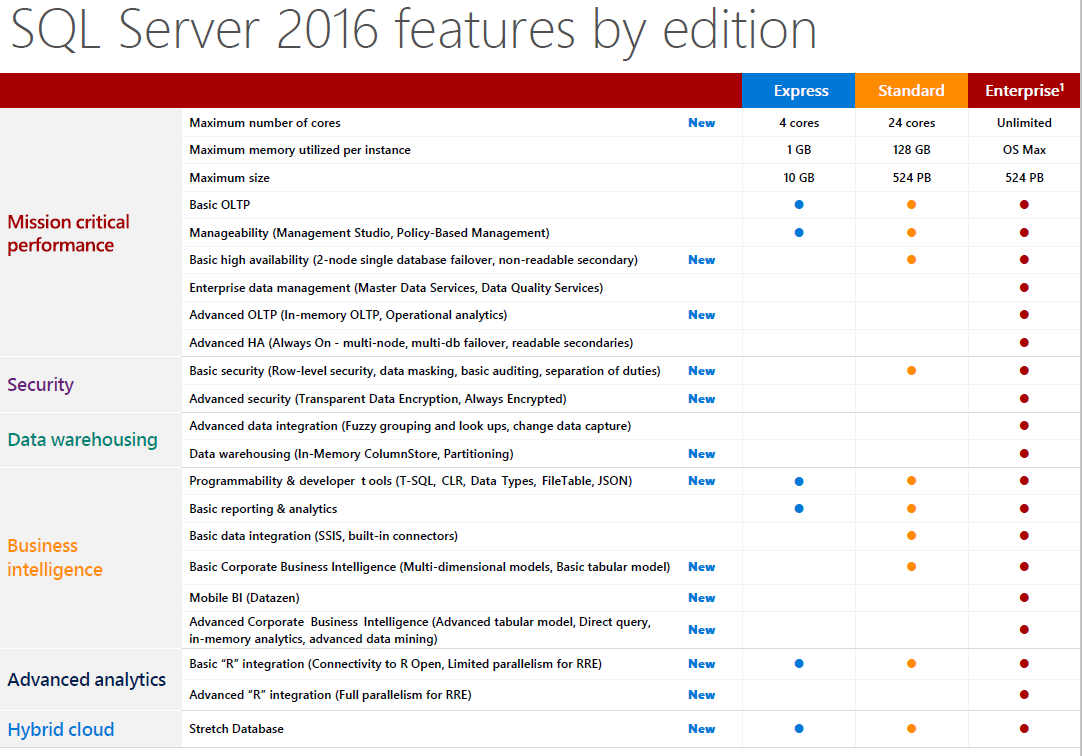
Task: Click the red Enterprise dot for Stretch Database
Action: pos(1023,729)
